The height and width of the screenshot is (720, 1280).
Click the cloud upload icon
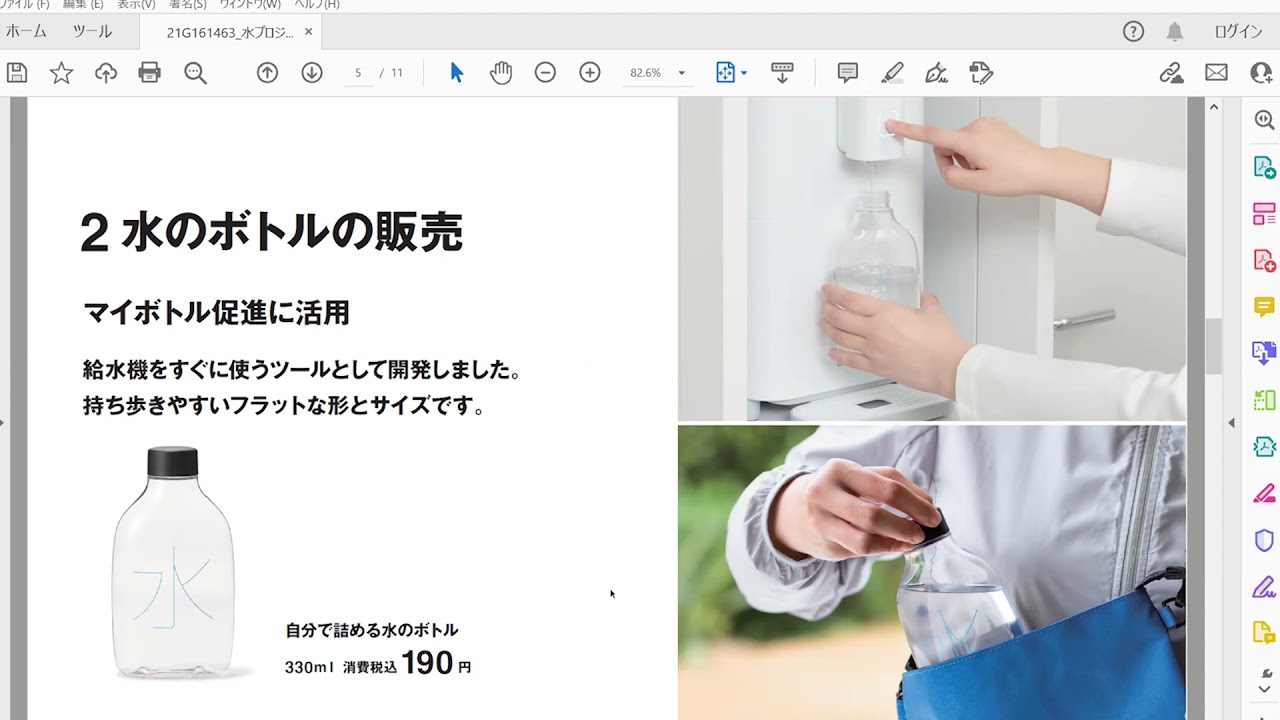click(106, 73)
